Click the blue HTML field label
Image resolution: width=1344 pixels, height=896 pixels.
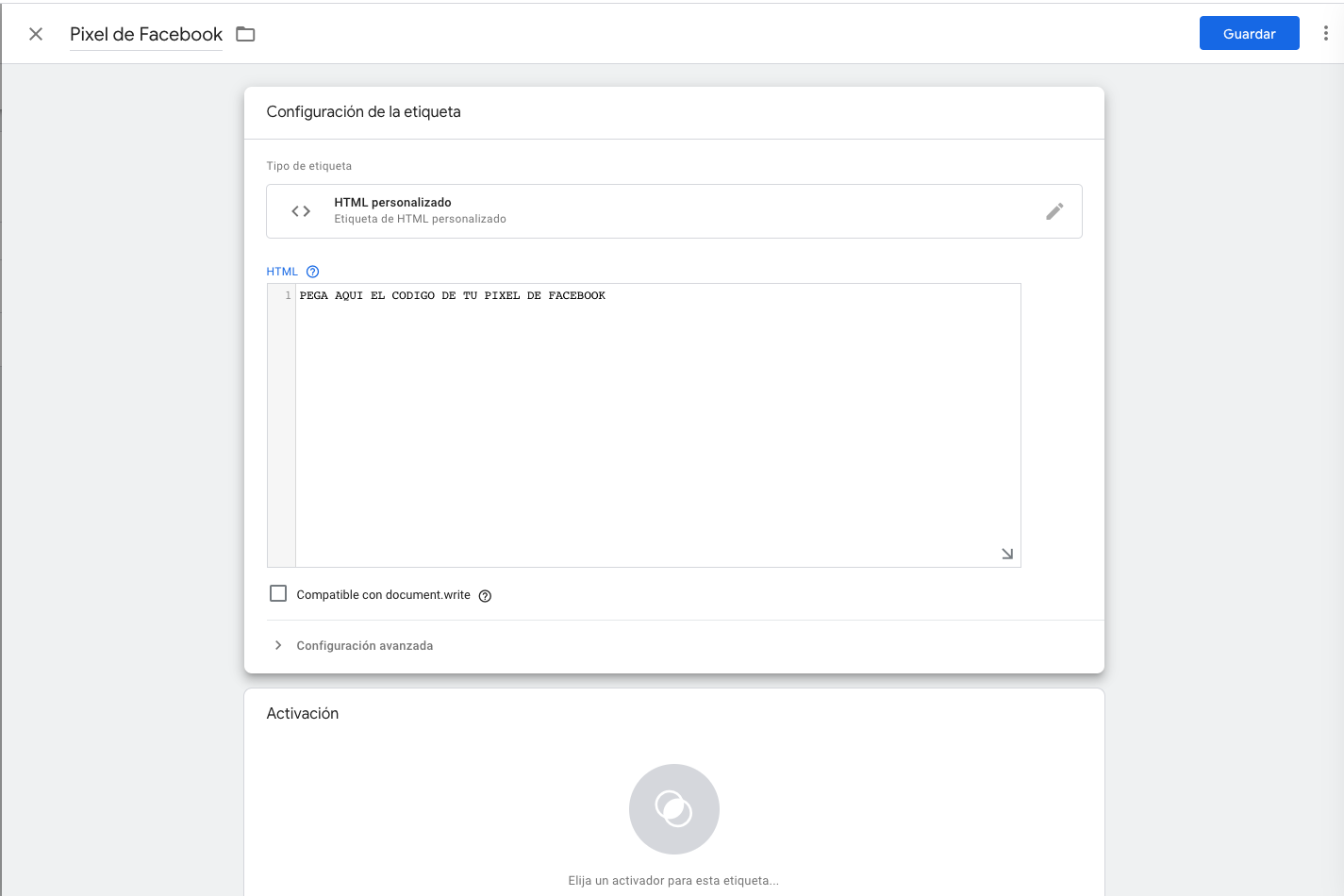coord(282,272)
